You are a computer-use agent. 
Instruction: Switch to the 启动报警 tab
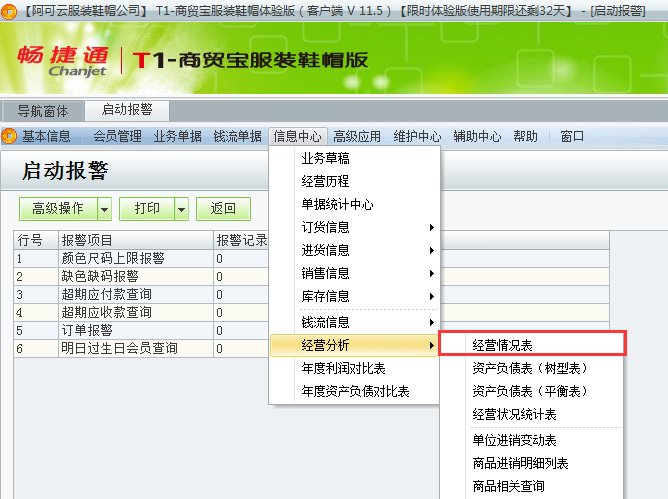tap(127, 110)
